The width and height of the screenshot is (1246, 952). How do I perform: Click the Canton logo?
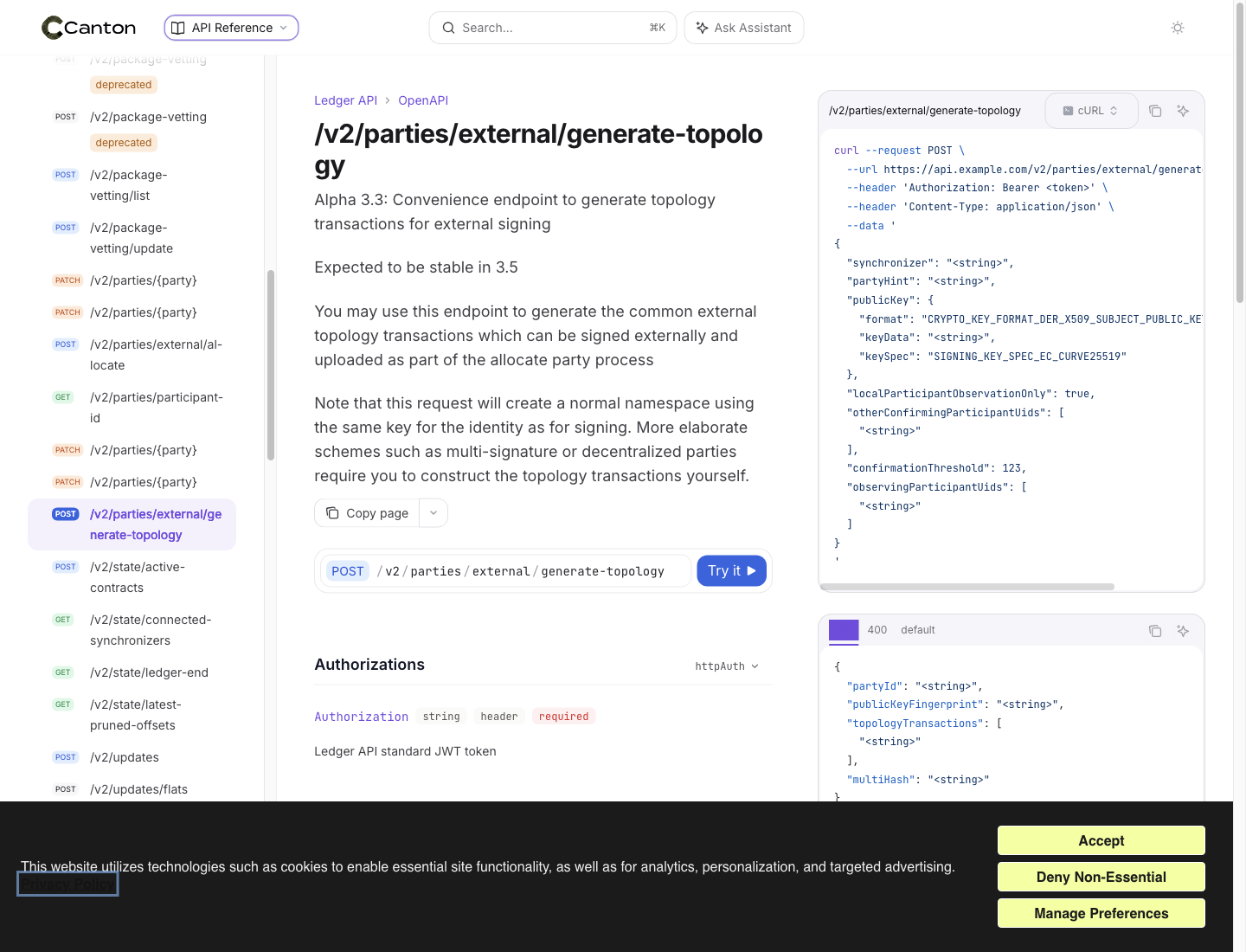[89, 28]
